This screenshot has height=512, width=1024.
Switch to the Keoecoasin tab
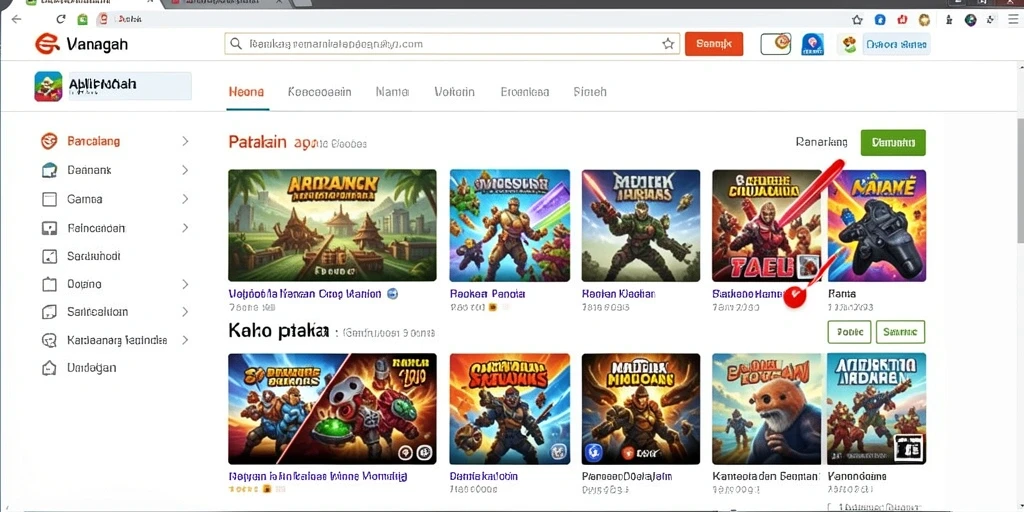319,92
